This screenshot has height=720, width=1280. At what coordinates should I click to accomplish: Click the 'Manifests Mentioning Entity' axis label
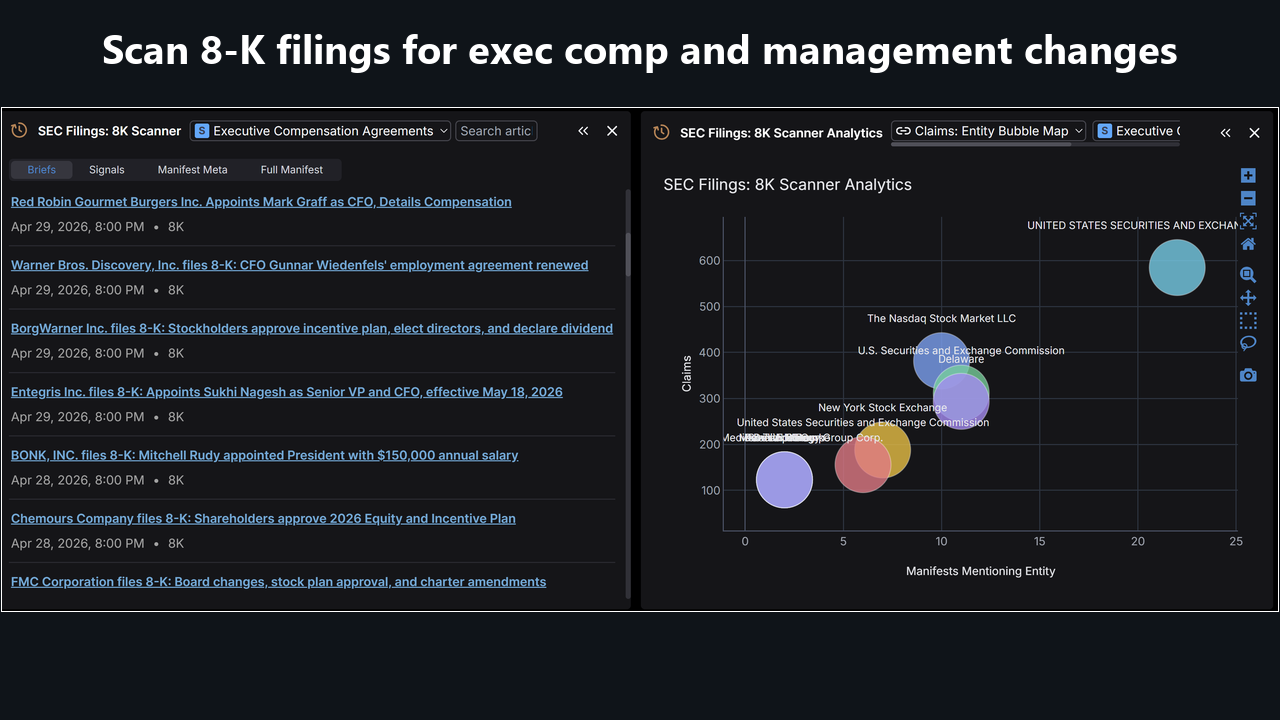tap(981, 571)
